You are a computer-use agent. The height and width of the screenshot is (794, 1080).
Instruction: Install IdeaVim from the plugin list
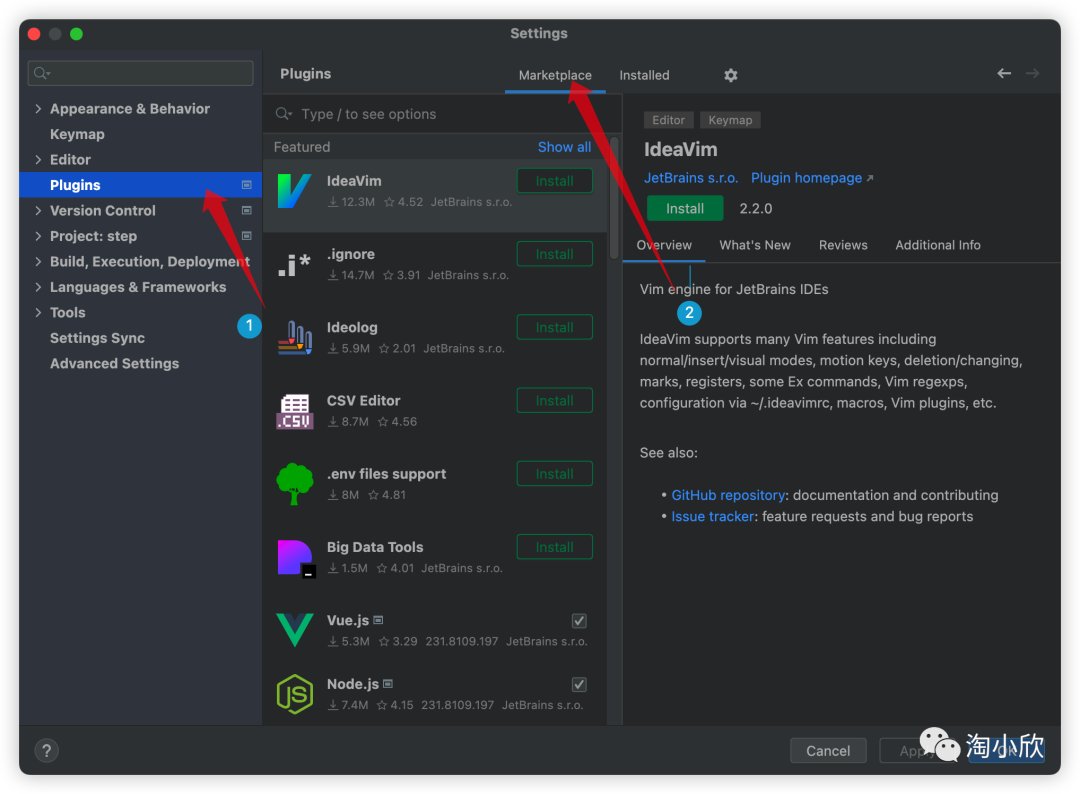pos(554,181)
